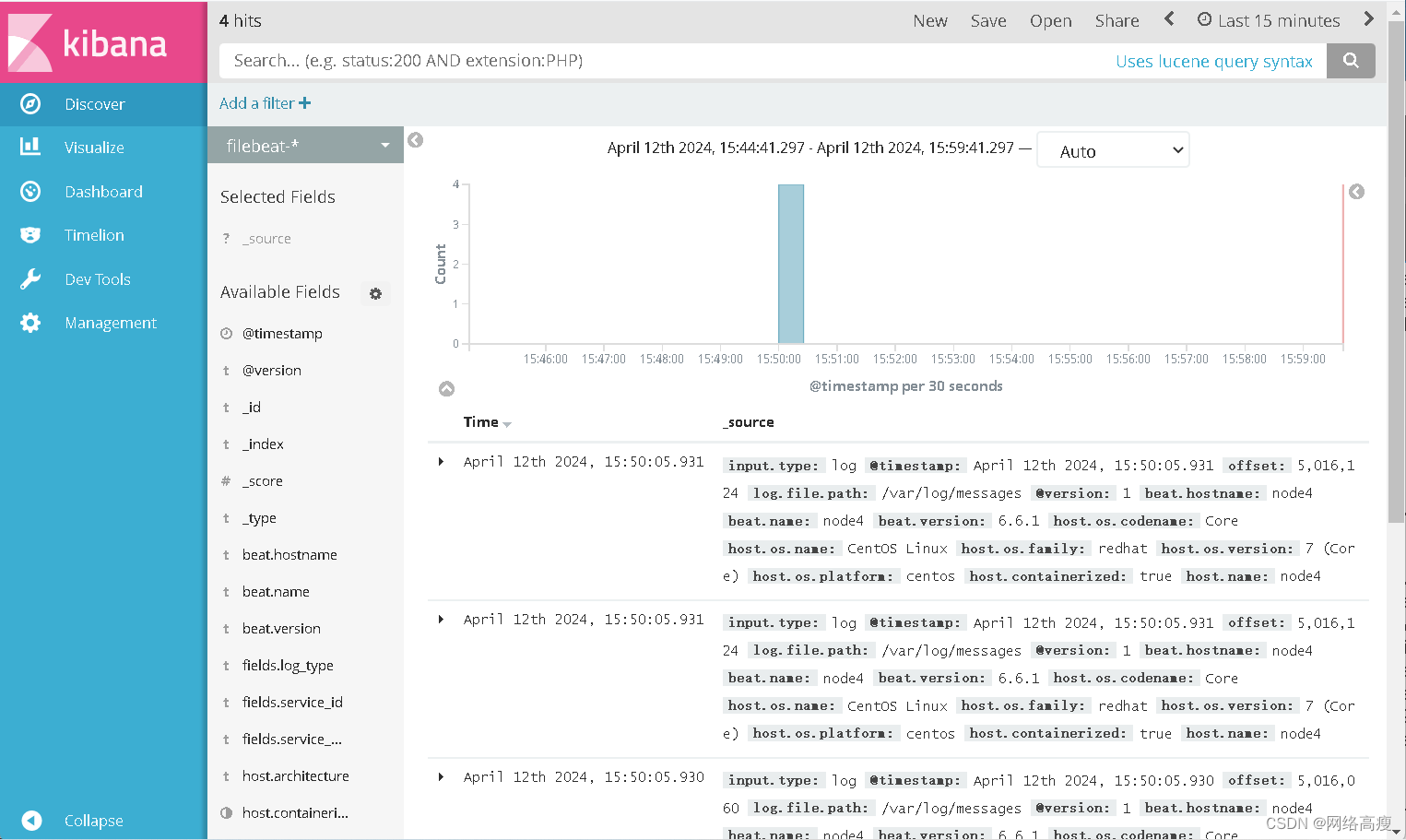Click New in the top menu

pyautogui.click(x=929, y=20)
